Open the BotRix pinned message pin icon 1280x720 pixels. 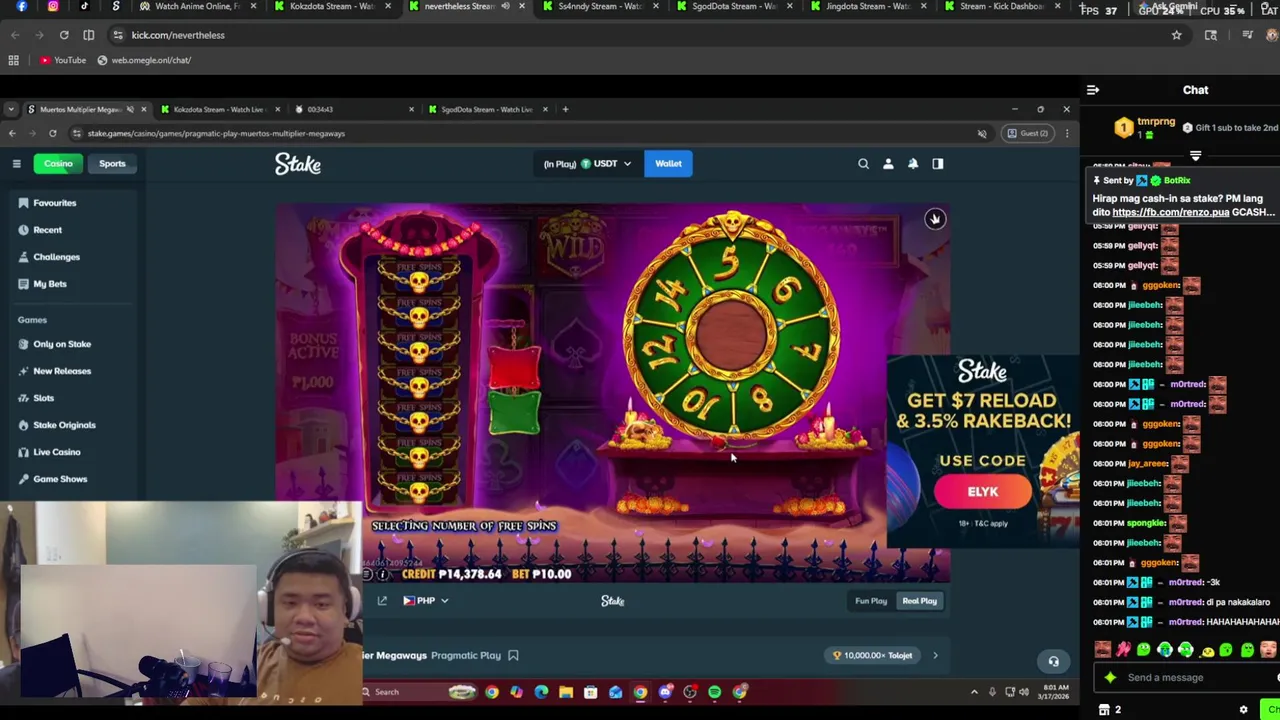[x=1097, y=180]
